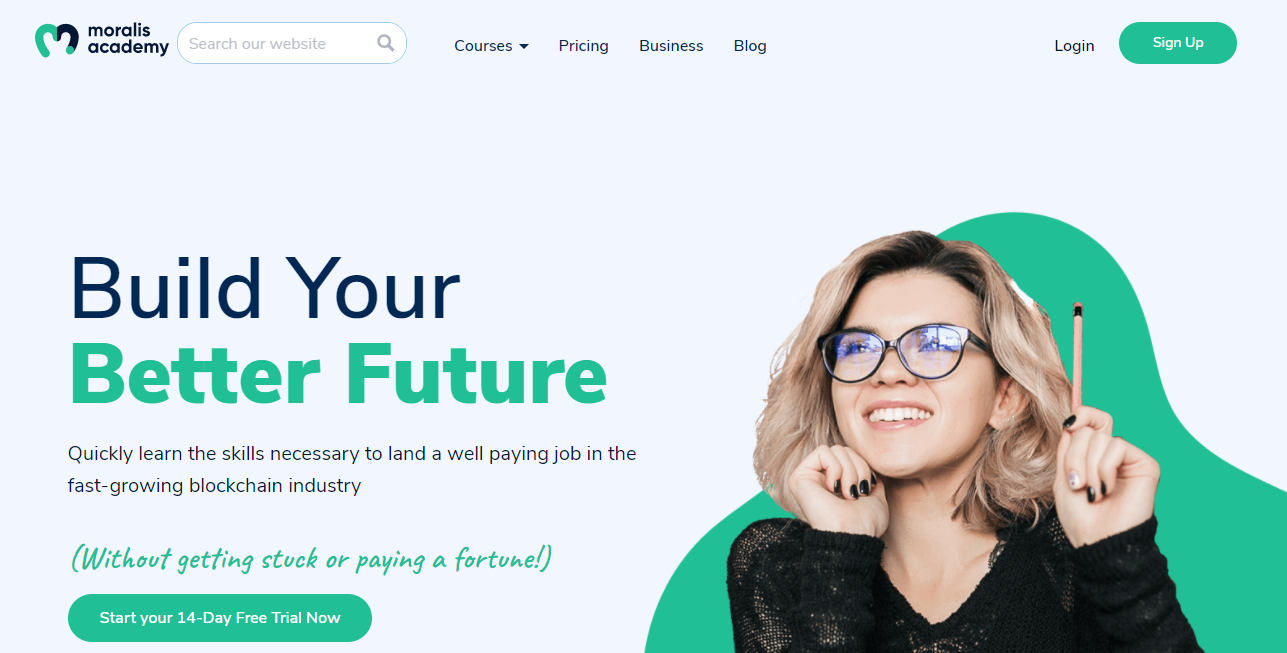Click the 'Build Your' headline
This screenshot has height=653, width=1287.
click(x=265, y=289)
